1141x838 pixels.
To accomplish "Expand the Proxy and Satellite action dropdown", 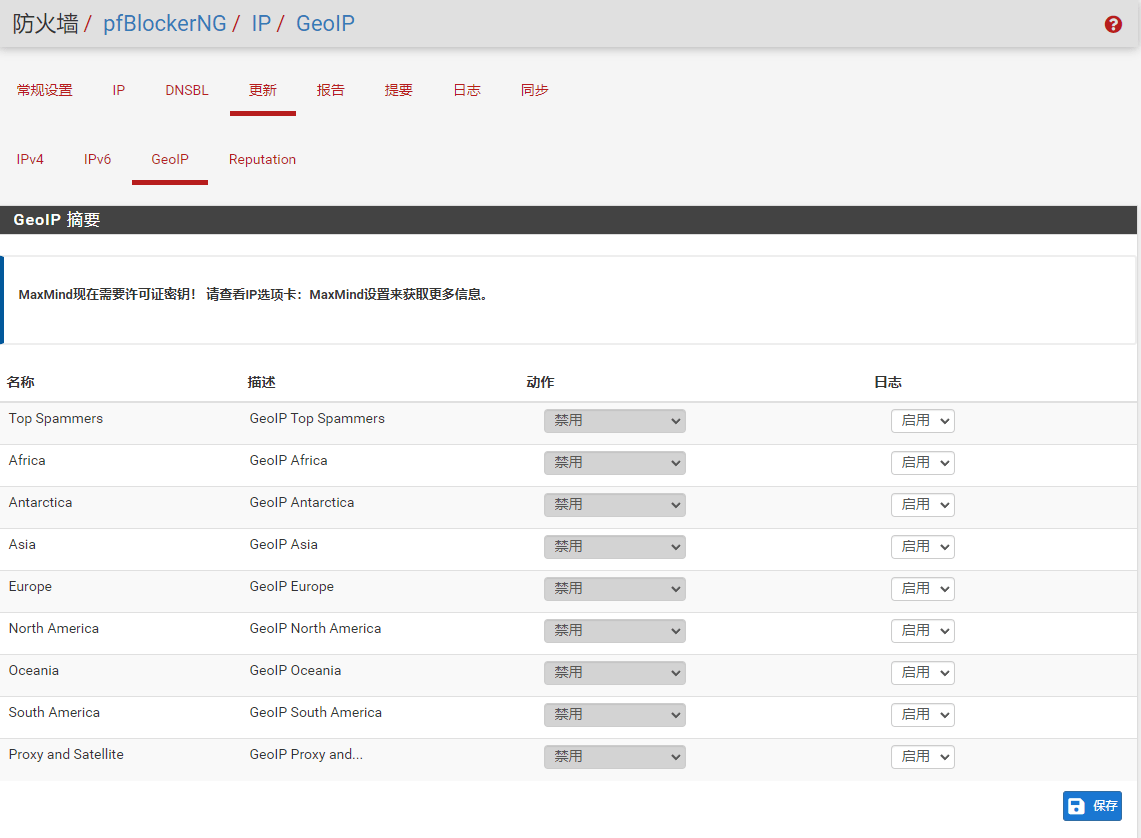I will [x=614, y=757].
